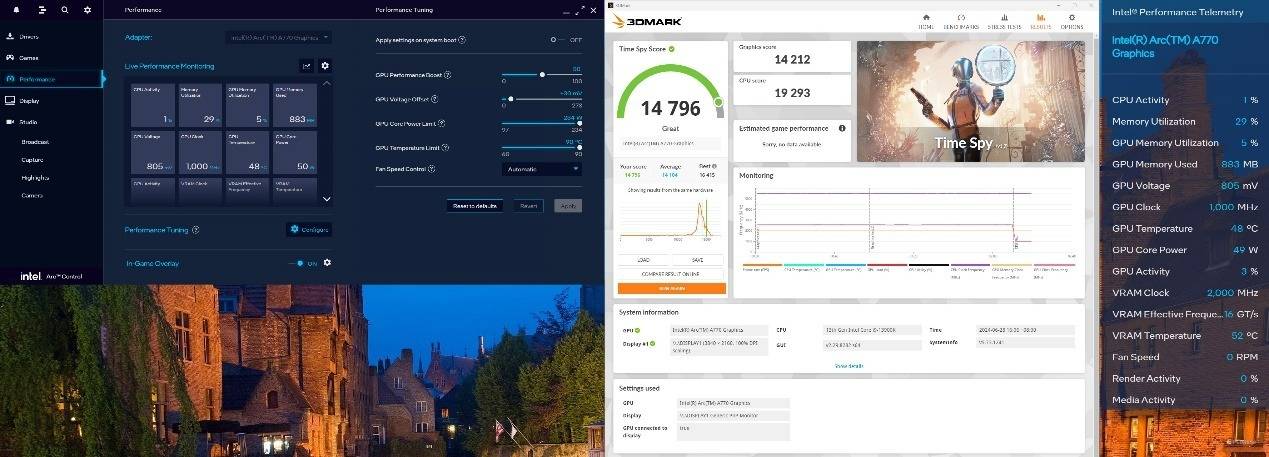Click the info icon beside Estimated game performance

click(x=842, y=128)
